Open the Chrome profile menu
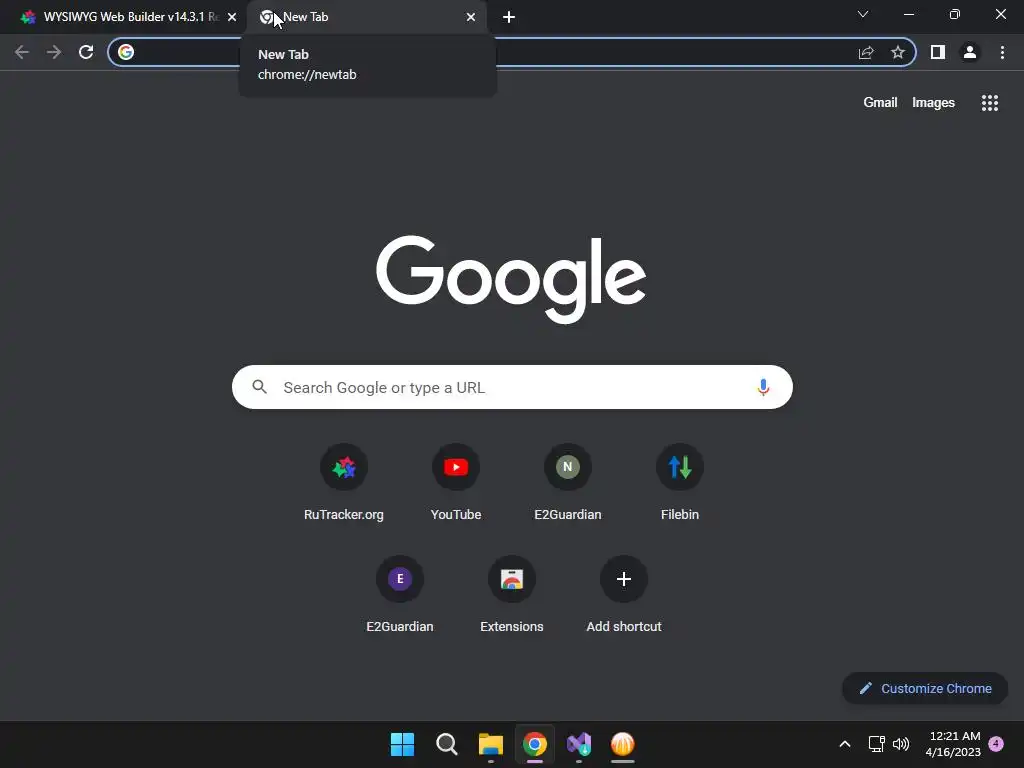The height and width of the screenshot is (768, 1024). 970,52
